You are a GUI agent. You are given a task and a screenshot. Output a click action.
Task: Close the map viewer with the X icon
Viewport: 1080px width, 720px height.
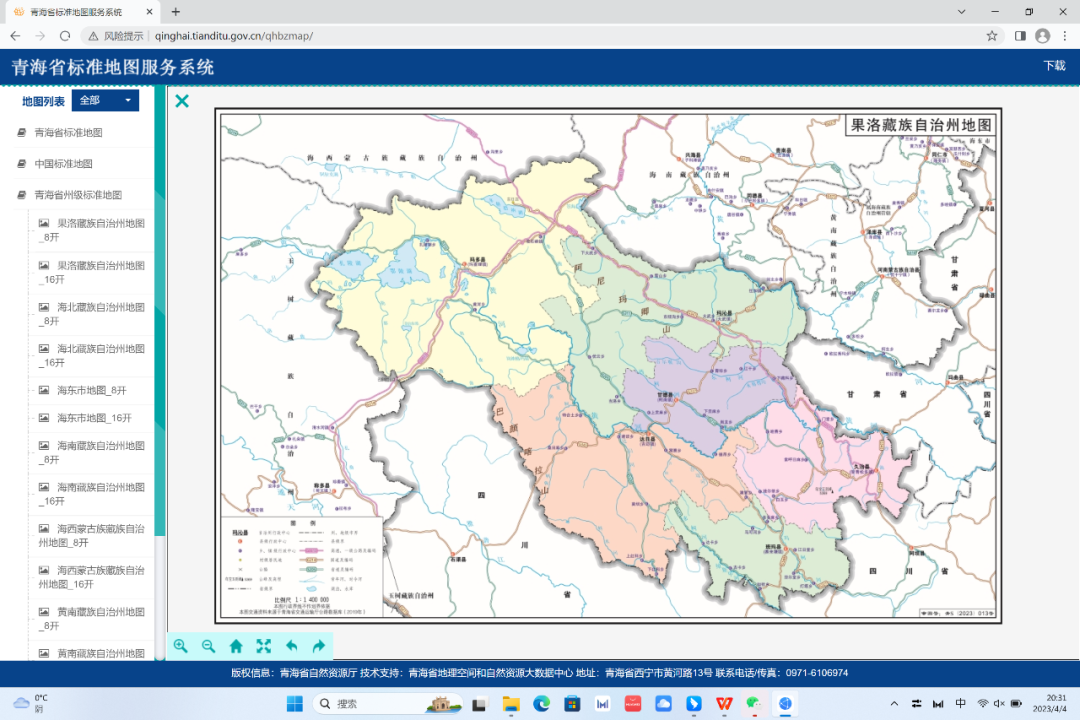click(x=182, y=101)
